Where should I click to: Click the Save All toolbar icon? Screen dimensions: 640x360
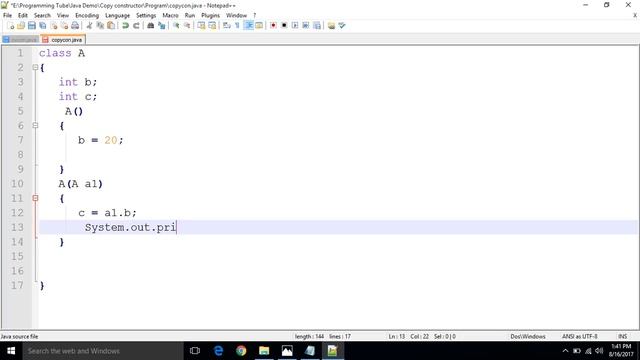point(42,26)
